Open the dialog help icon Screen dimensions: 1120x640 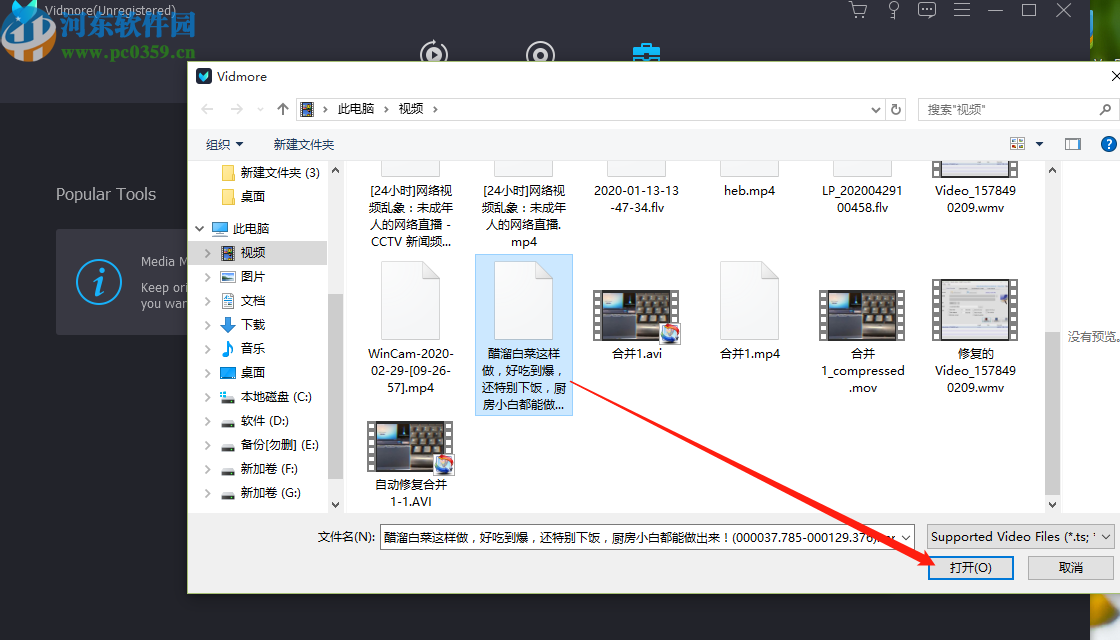1109,144
